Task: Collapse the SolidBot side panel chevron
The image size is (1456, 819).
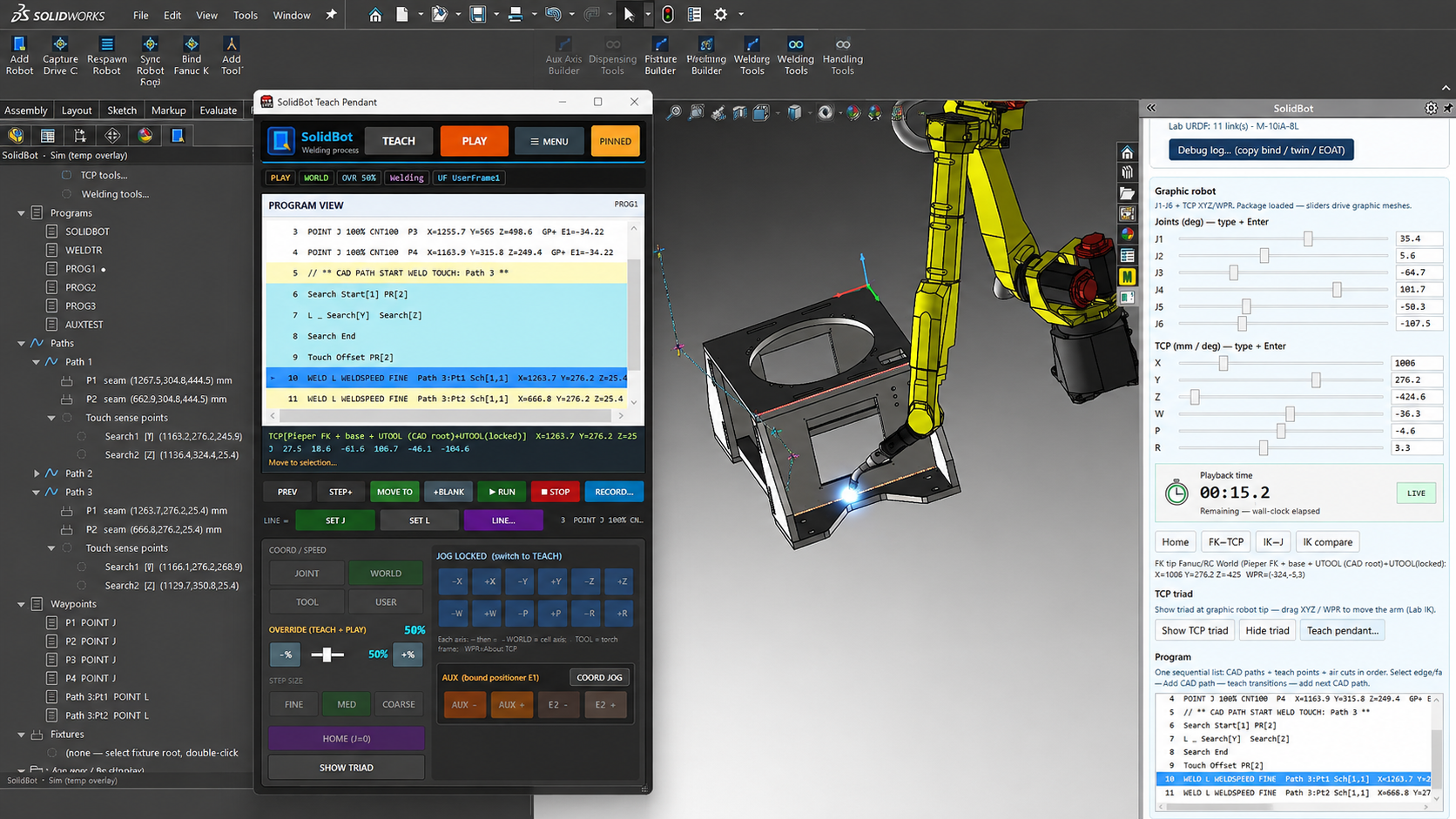Action: pyautogui.click(x=1151, y=108)
